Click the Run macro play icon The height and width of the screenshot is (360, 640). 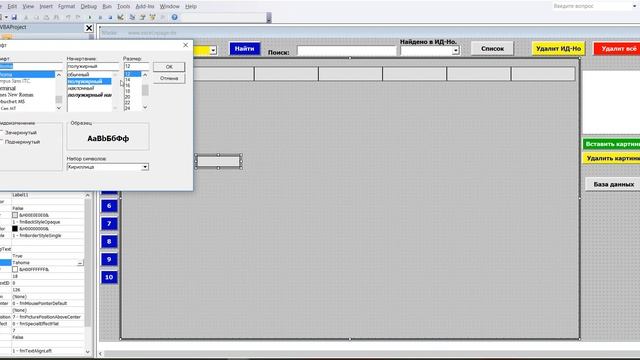tap(90, 17)
